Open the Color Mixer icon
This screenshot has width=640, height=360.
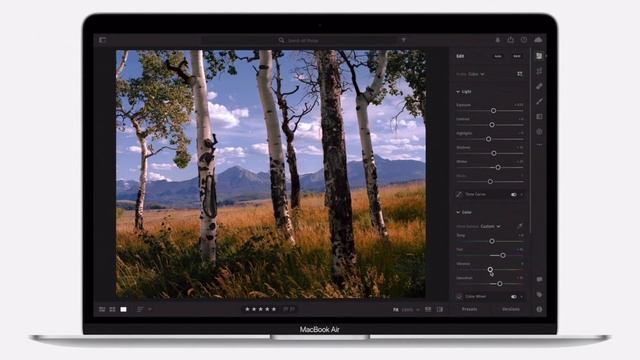459,297
